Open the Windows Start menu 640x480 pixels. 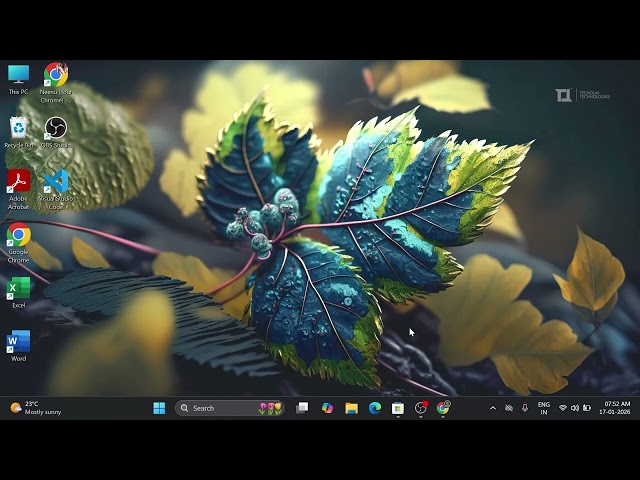pyautogui.click(x=159, y=408)
